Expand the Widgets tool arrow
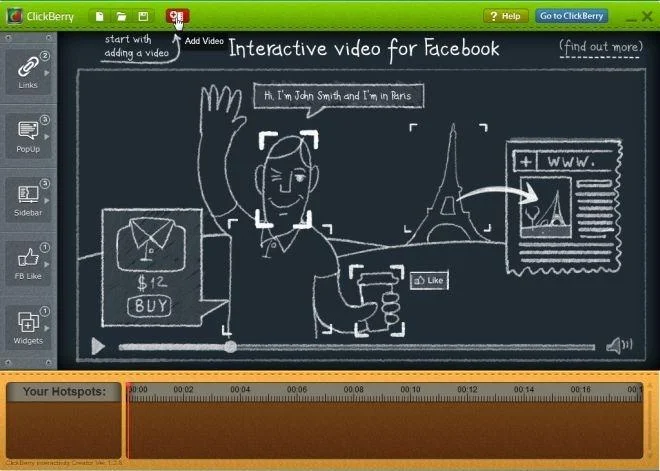 coord(47,328)
